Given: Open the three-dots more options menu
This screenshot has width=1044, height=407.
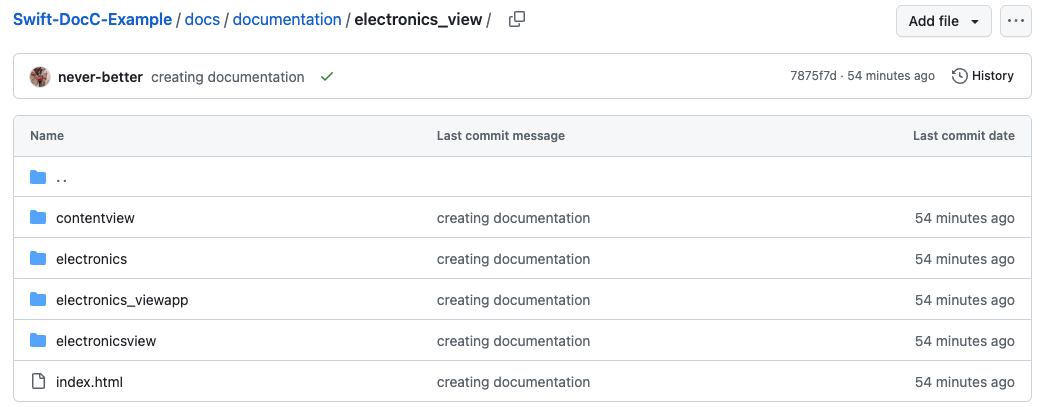Looking at the screenshot, I should 1015,21.
